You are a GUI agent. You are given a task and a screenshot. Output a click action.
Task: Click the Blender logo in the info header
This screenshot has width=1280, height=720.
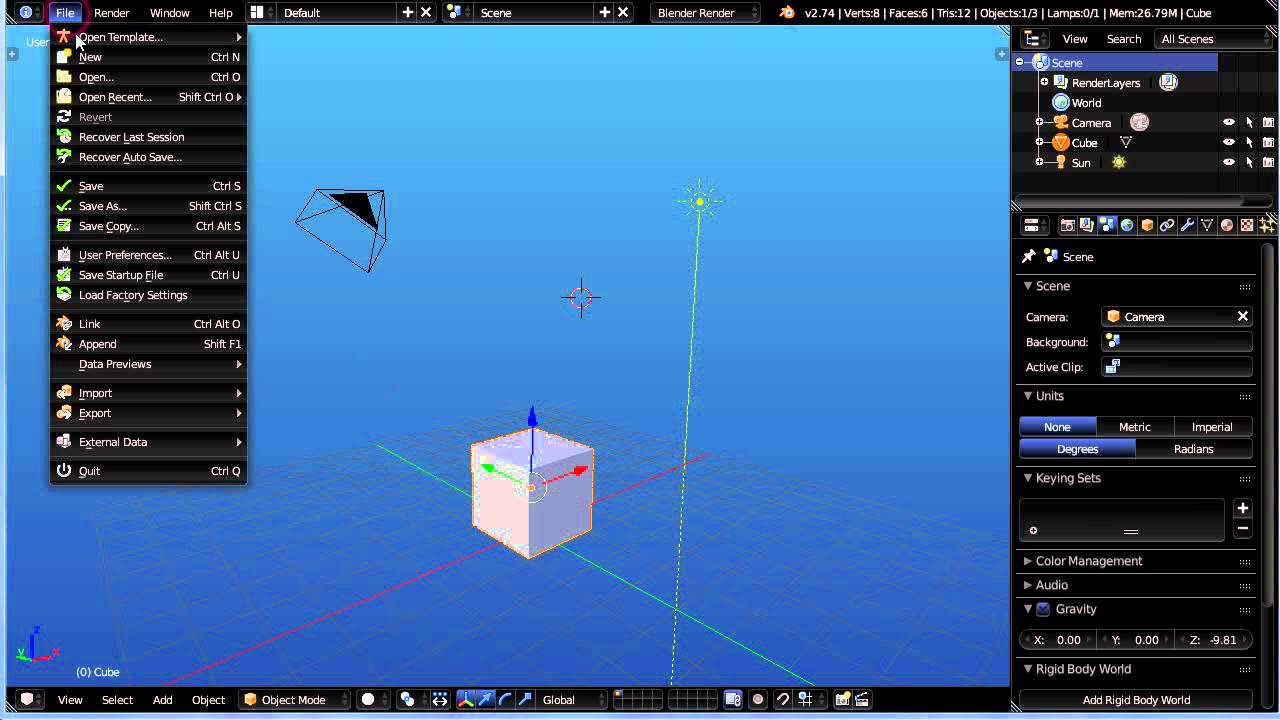coord(787,13)
